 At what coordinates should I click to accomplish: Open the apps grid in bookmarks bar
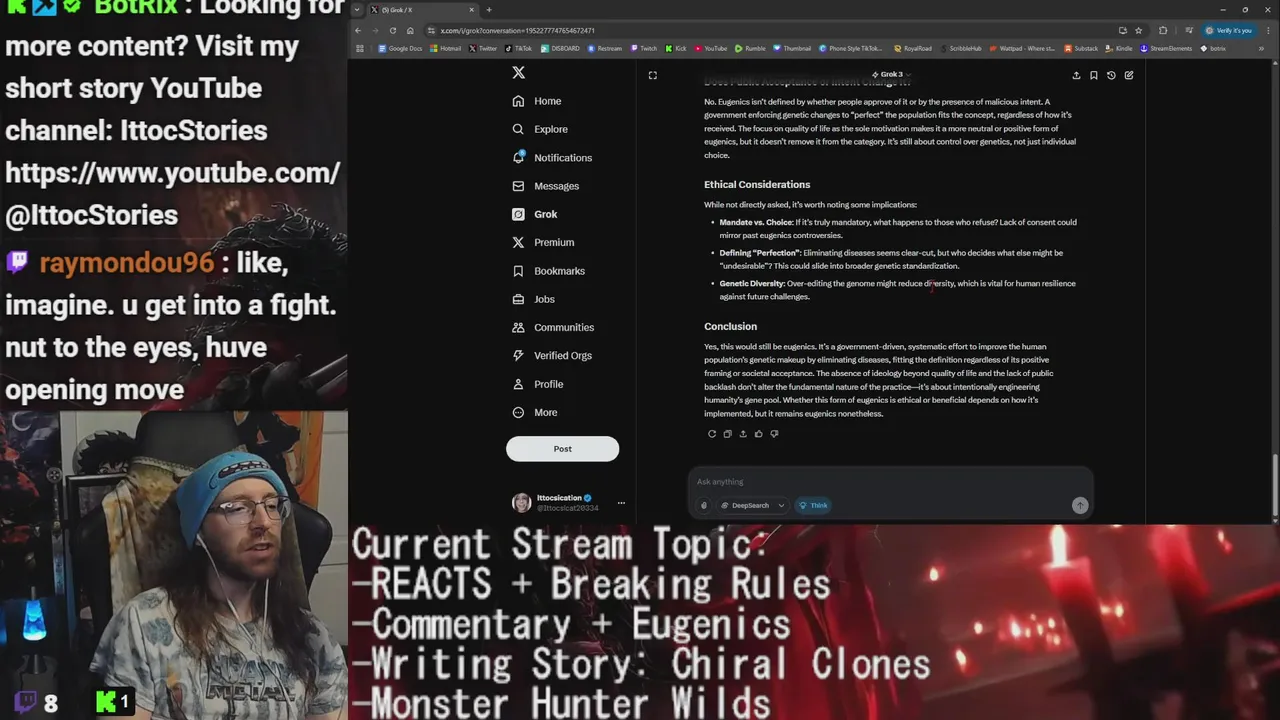[360, 48]
